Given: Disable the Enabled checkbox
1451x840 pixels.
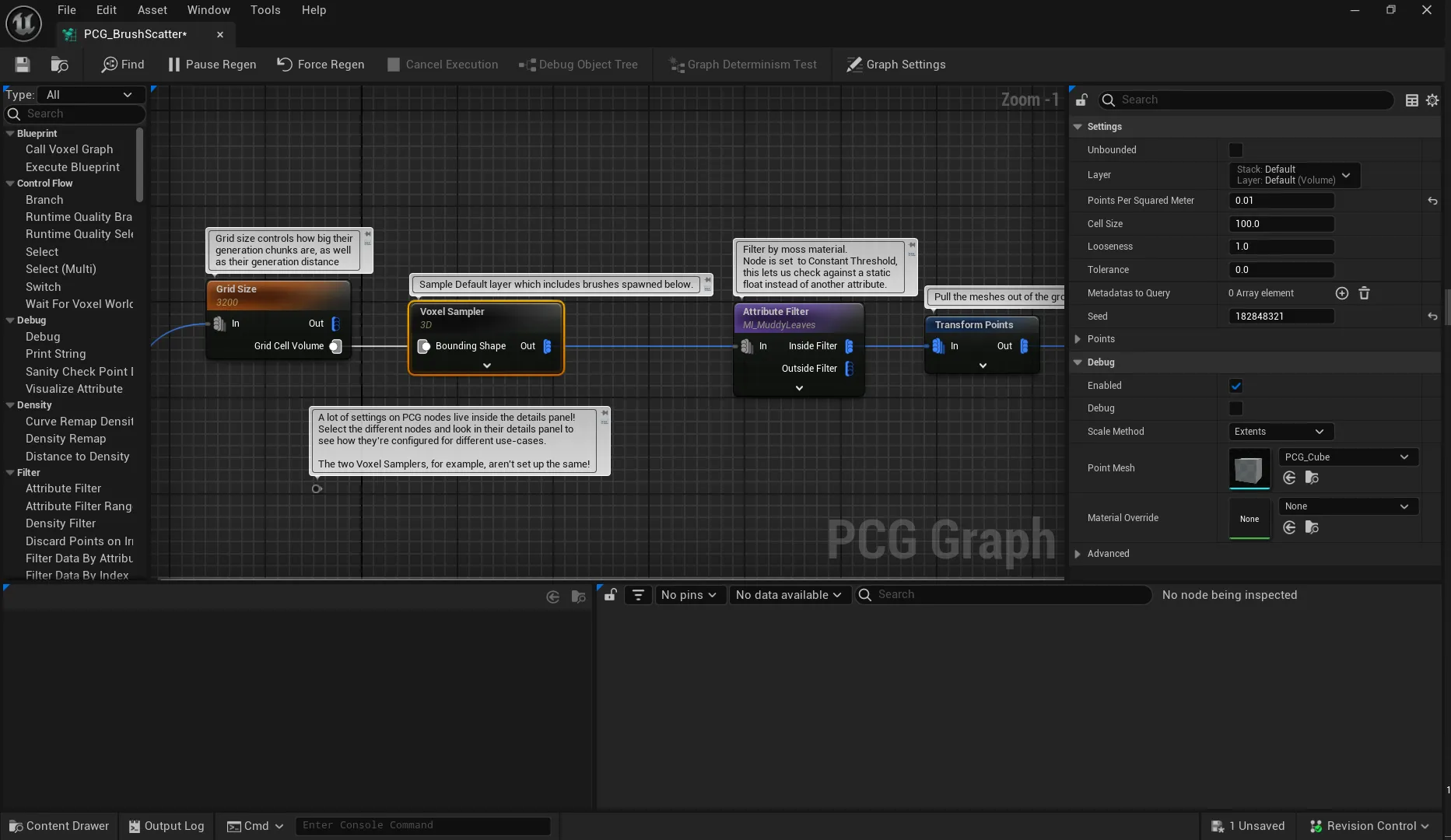Looking at the screenshot, I should click(x=1235, y=385).
